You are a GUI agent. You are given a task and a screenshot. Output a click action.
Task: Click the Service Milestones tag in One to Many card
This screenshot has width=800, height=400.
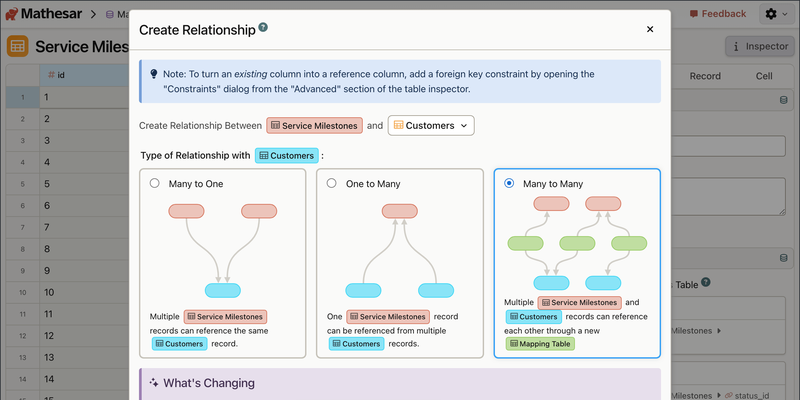pyautogui.click(x=388, y=317)
